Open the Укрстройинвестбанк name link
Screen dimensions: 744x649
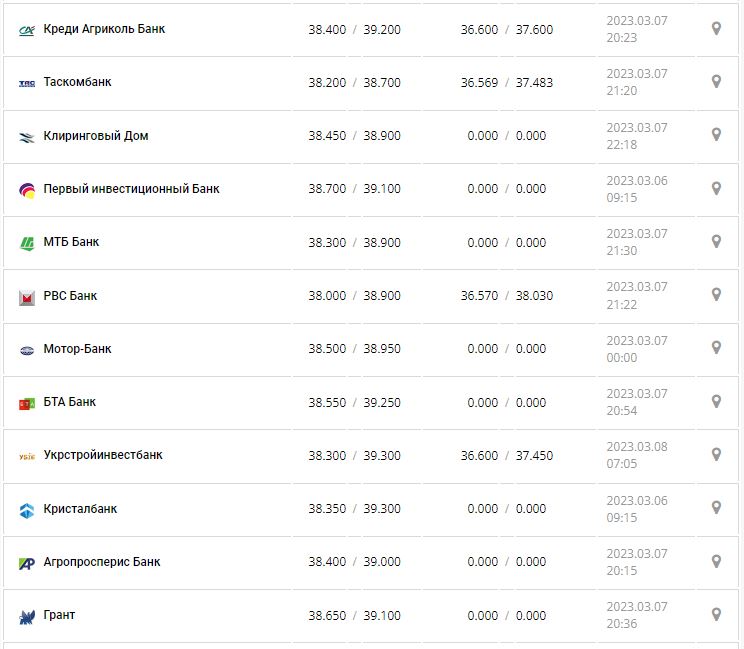[102, 455]
